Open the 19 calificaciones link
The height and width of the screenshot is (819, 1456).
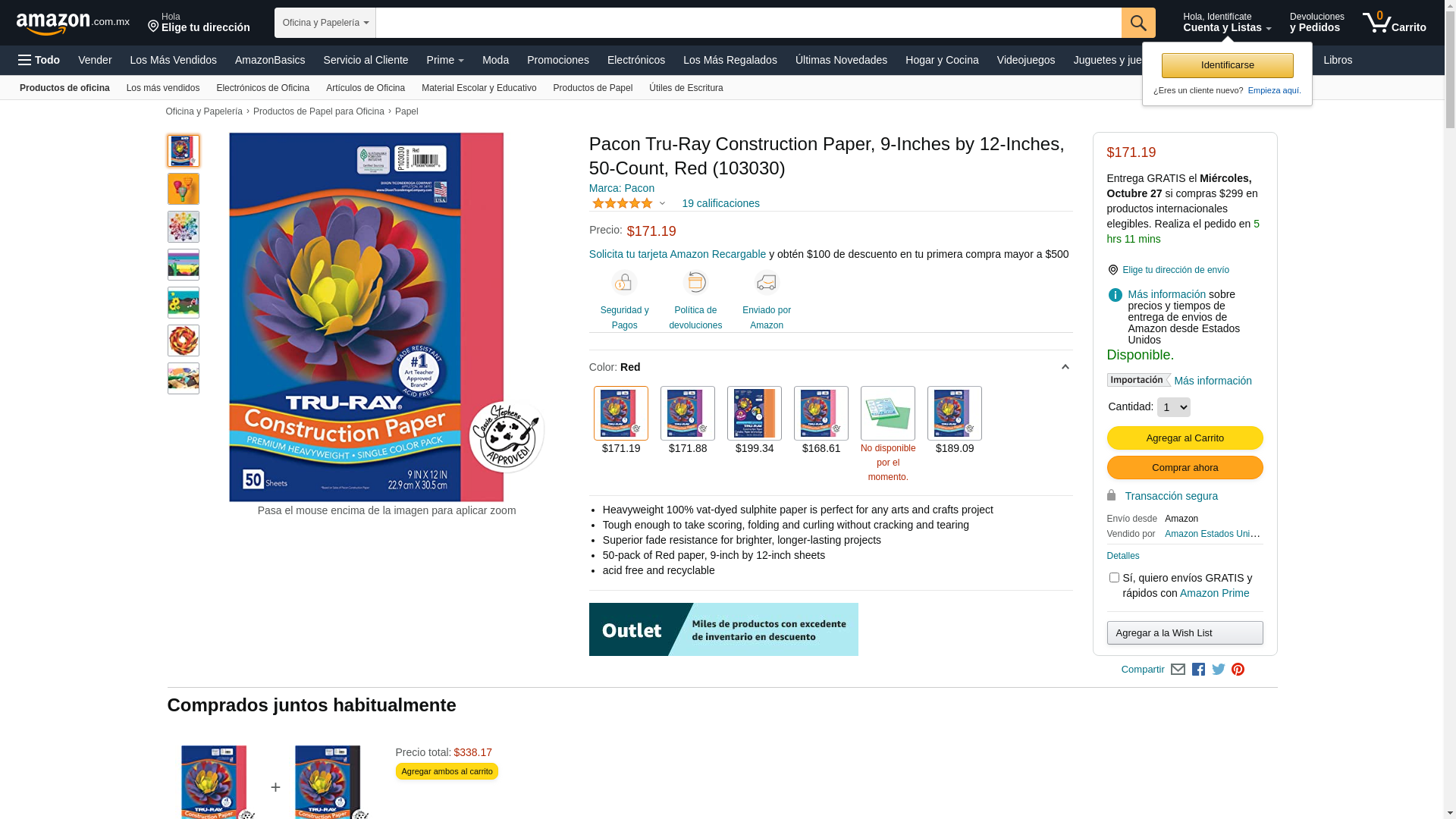click(x=720, y=203)
